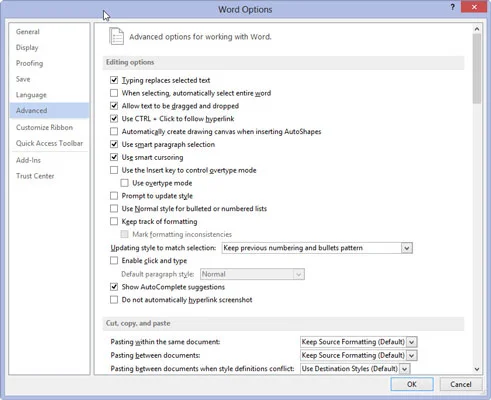The width and height of the screenshot is (491, 400).
Task: Uncheck Typing replaces selected text
Action: [x=114, y=80]
